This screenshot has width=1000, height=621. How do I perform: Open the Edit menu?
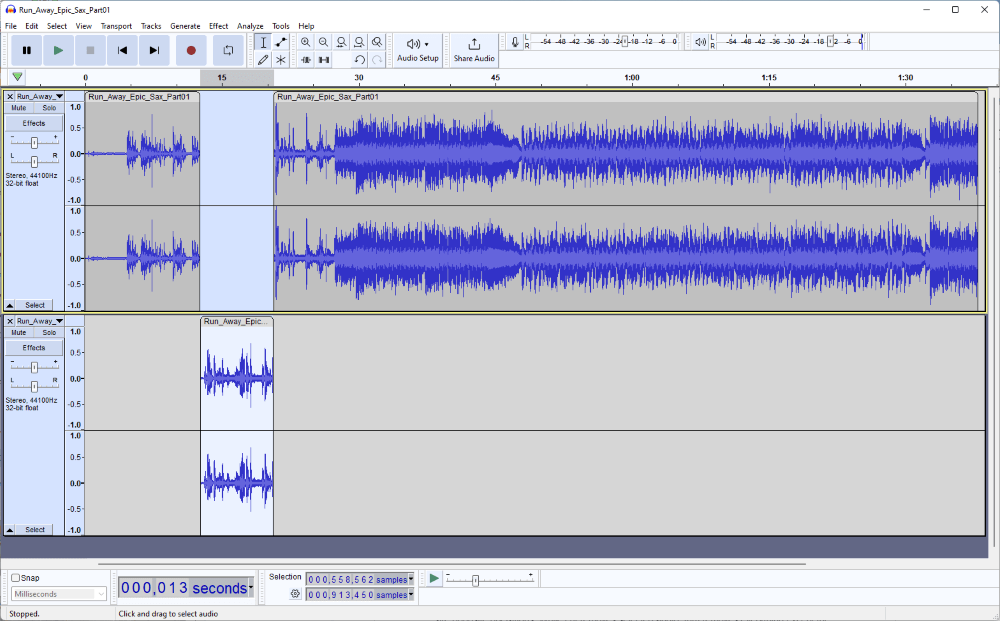tap(32, 26)
